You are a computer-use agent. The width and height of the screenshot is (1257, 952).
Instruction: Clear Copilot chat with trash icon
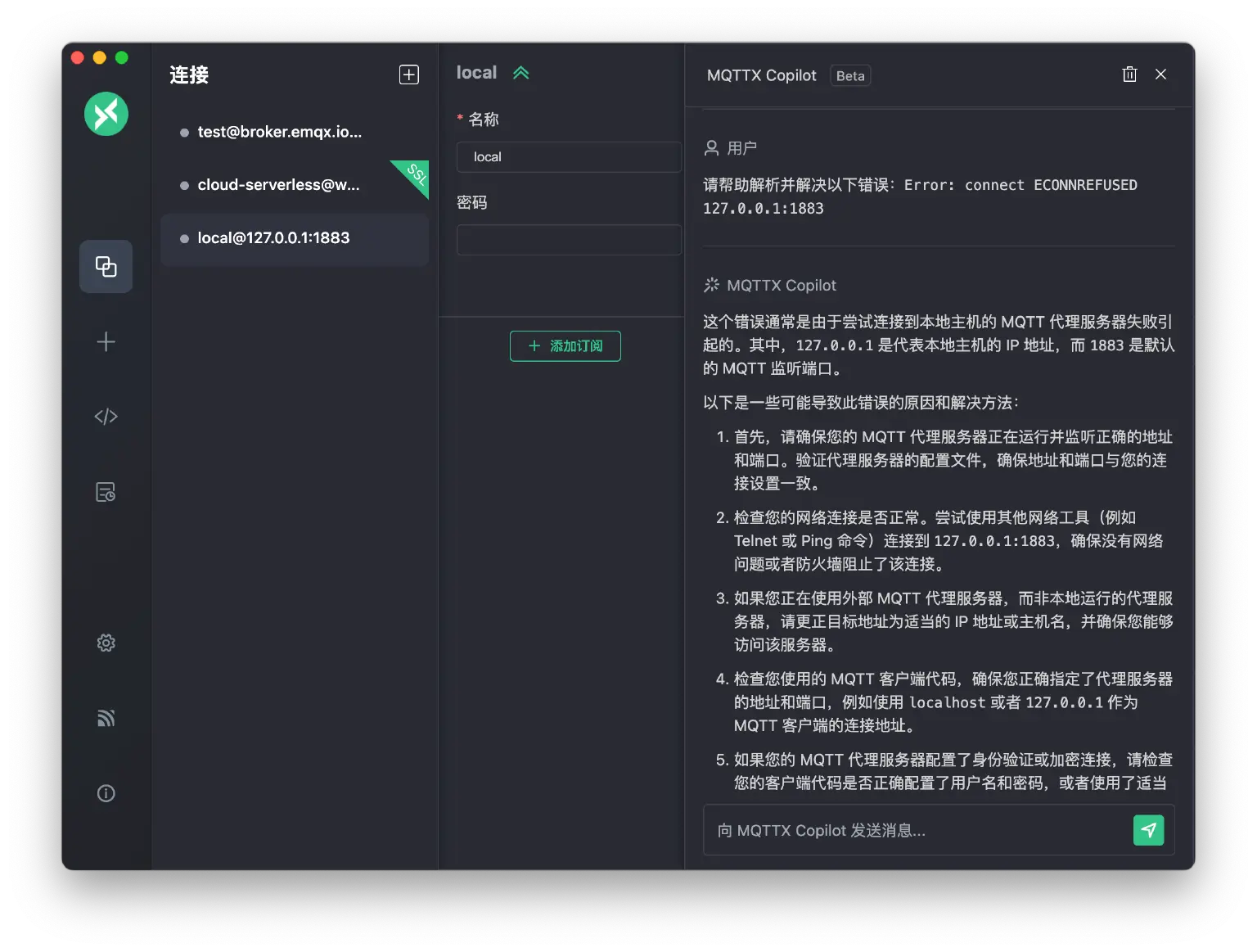click(x=1130, y=74)
